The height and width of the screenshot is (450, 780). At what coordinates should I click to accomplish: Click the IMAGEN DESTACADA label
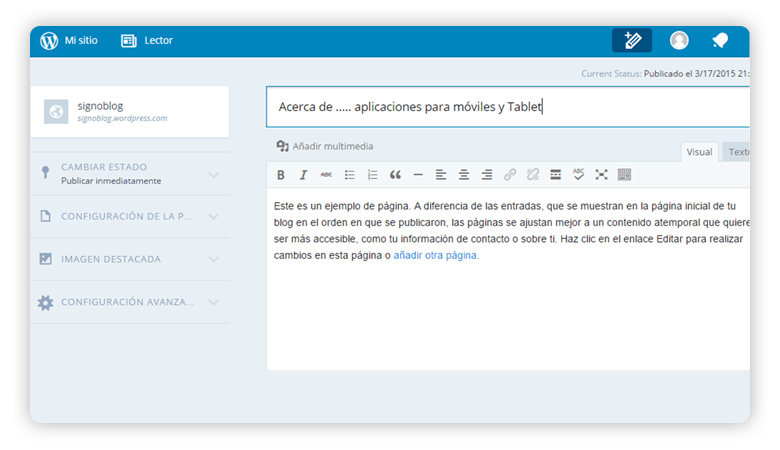(111, 259)
